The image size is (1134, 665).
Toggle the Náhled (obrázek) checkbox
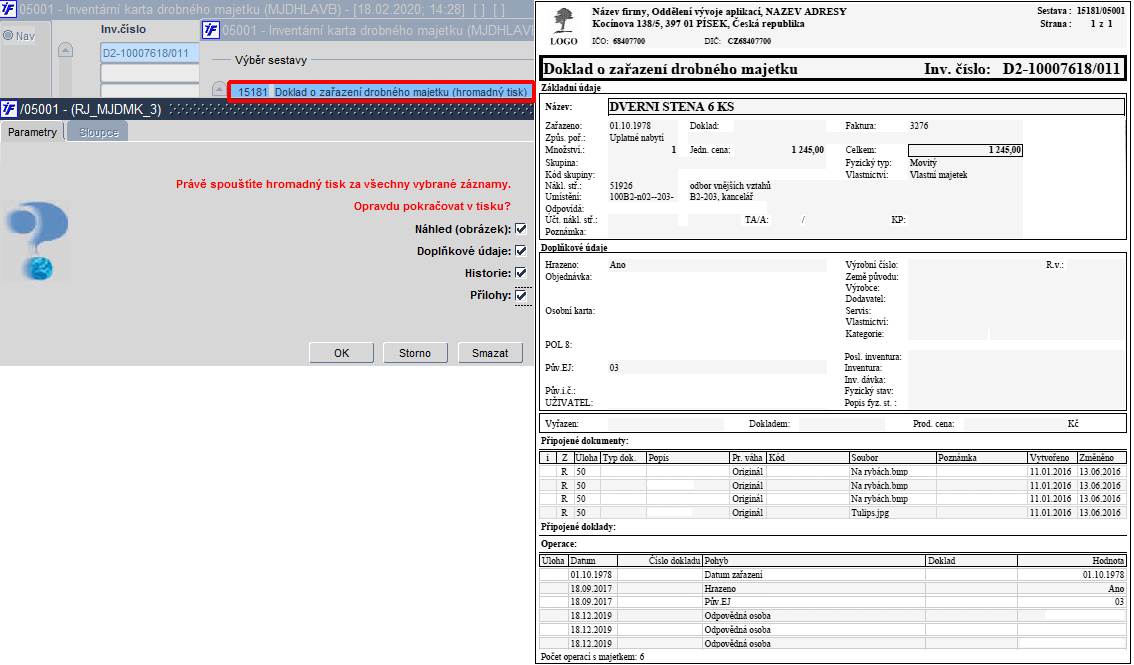(x=521, y=229)
